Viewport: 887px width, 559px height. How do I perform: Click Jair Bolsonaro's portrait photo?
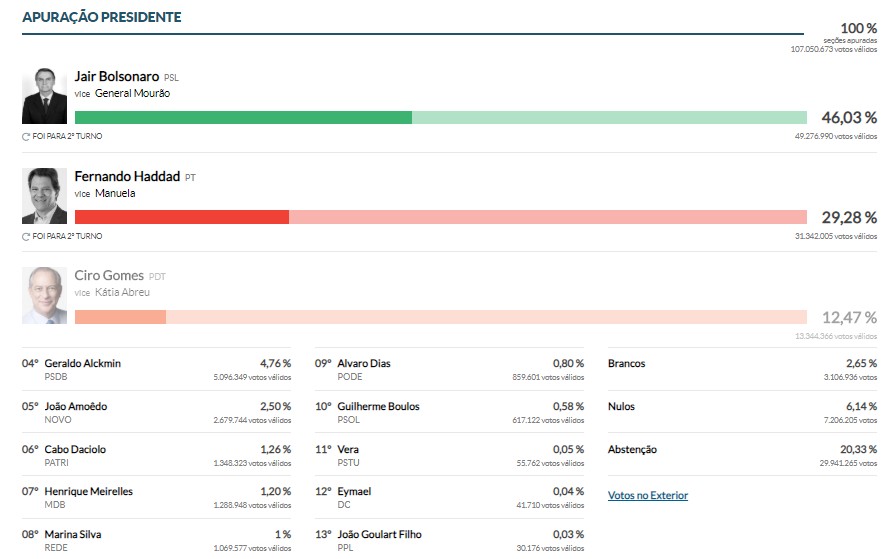[x=44, y=96]
